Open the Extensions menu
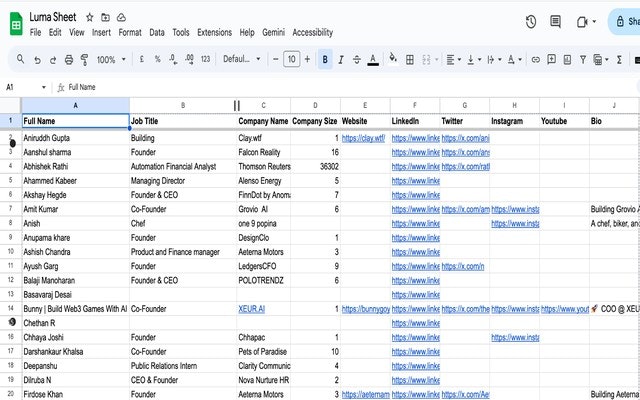The height and width of the screenshot is (400, 640). point(214,32)
